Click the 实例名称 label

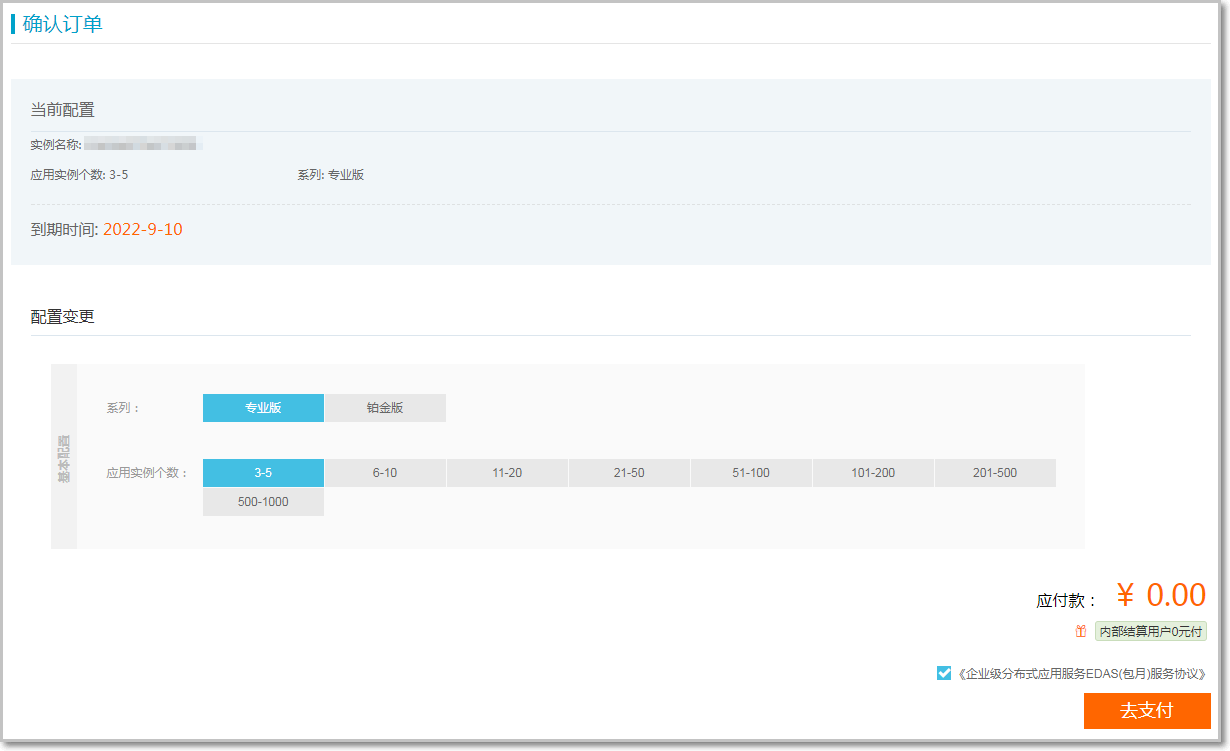click(56, 145)
